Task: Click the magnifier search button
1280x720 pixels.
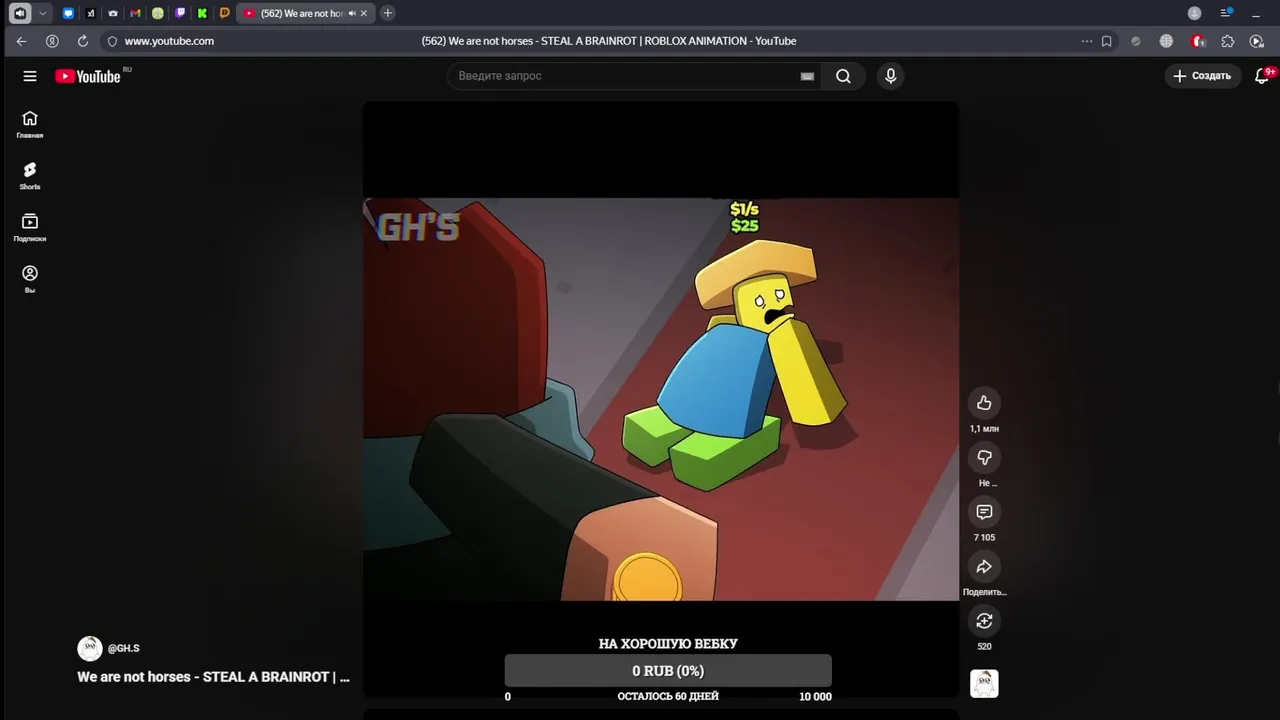Action: [x=843, y=76]
